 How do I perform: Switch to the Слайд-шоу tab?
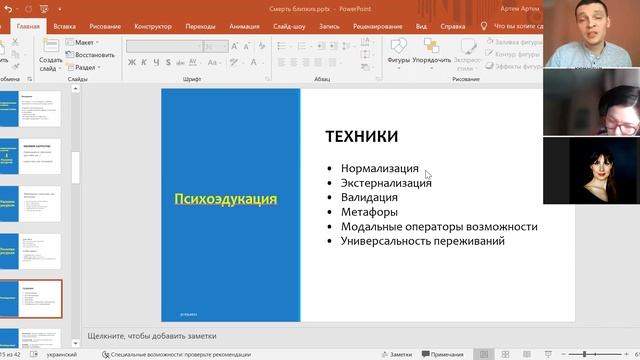coord(289,26)
